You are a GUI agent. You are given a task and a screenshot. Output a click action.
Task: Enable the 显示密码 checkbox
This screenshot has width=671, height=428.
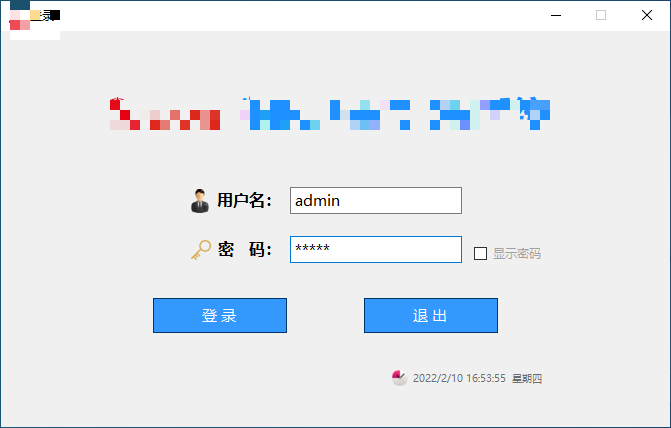click(x=480, y=253)
